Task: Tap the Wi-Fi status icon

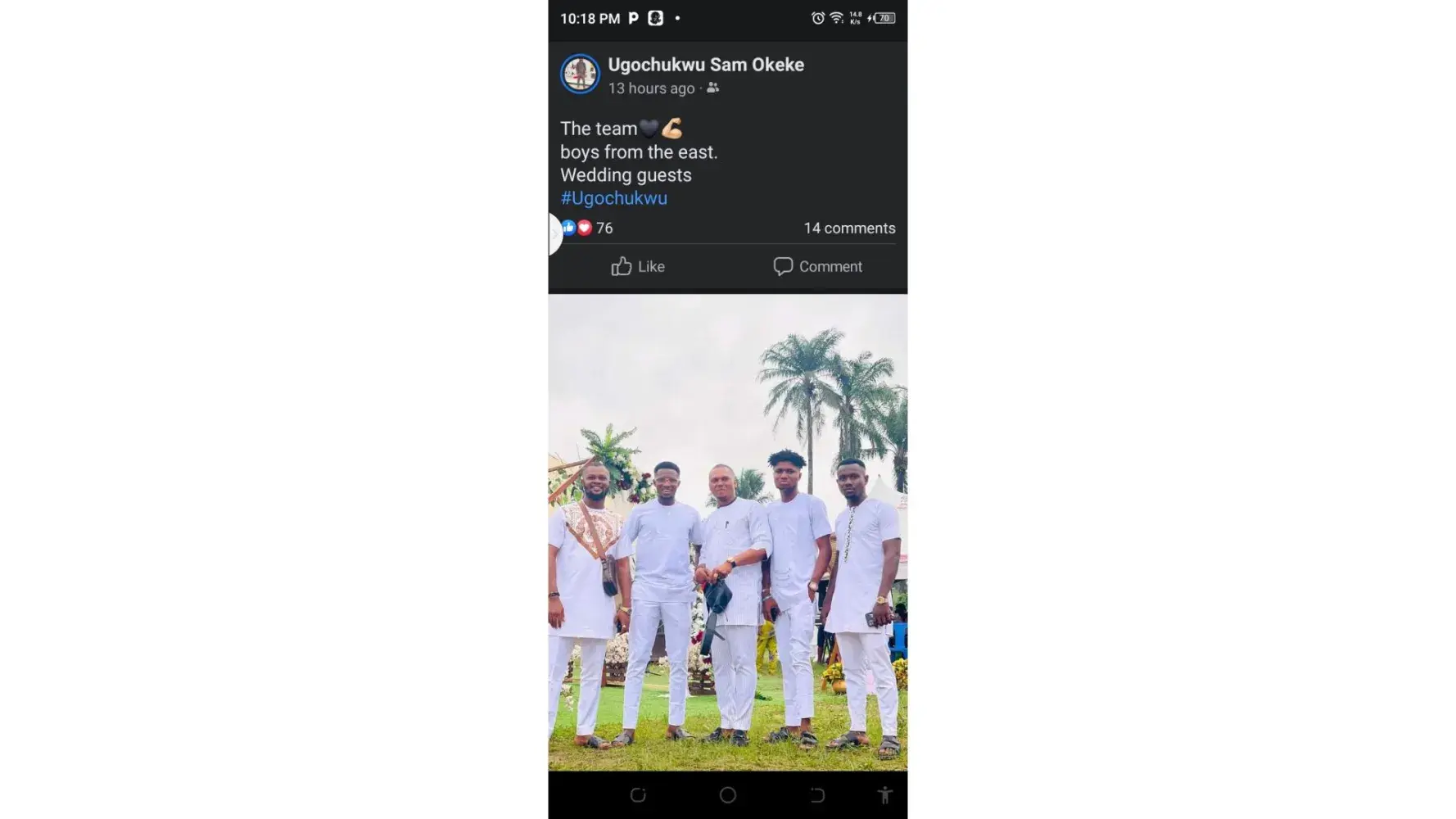Action: click(836, 18)
